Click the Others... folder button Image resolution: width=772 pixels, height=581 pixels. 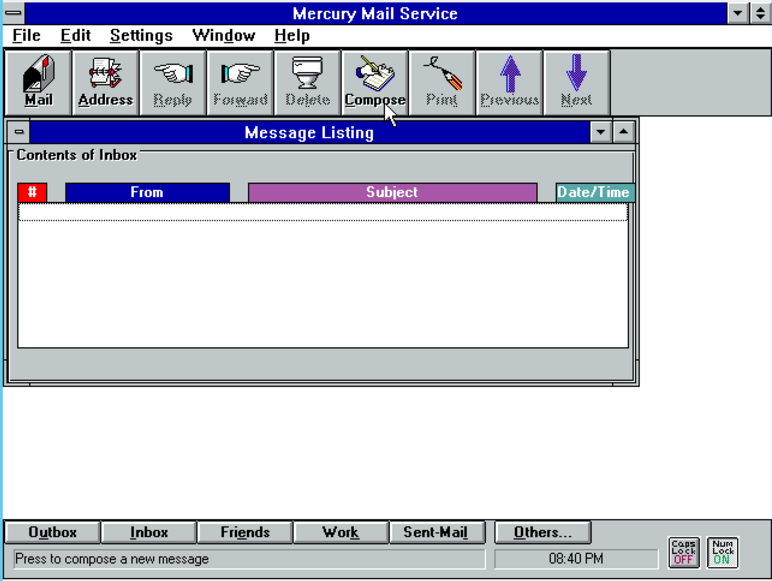pos(543,532)
